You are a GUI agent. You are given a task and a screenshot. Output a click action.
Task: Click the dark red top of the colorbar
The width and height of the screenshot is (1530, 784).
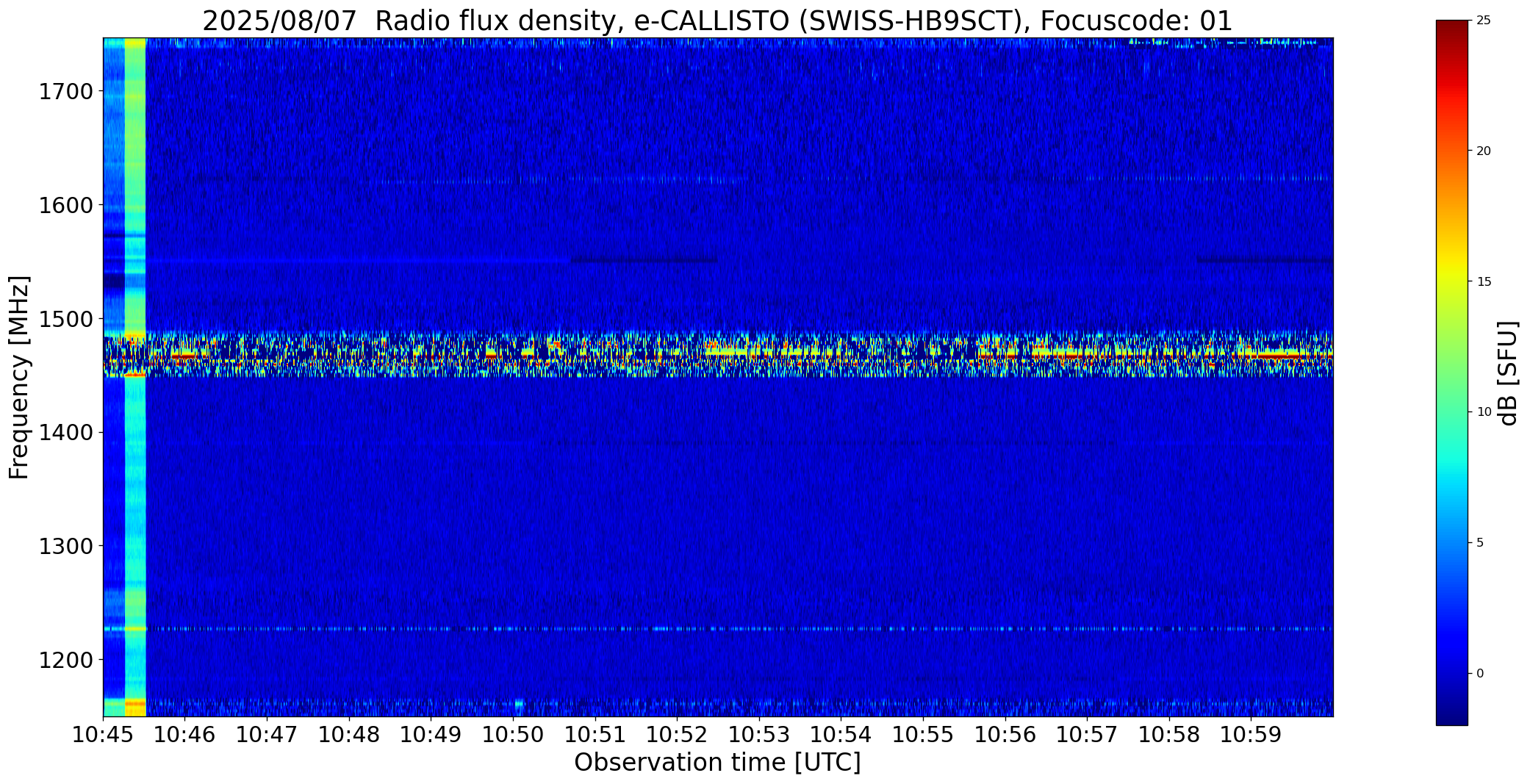1451,29
